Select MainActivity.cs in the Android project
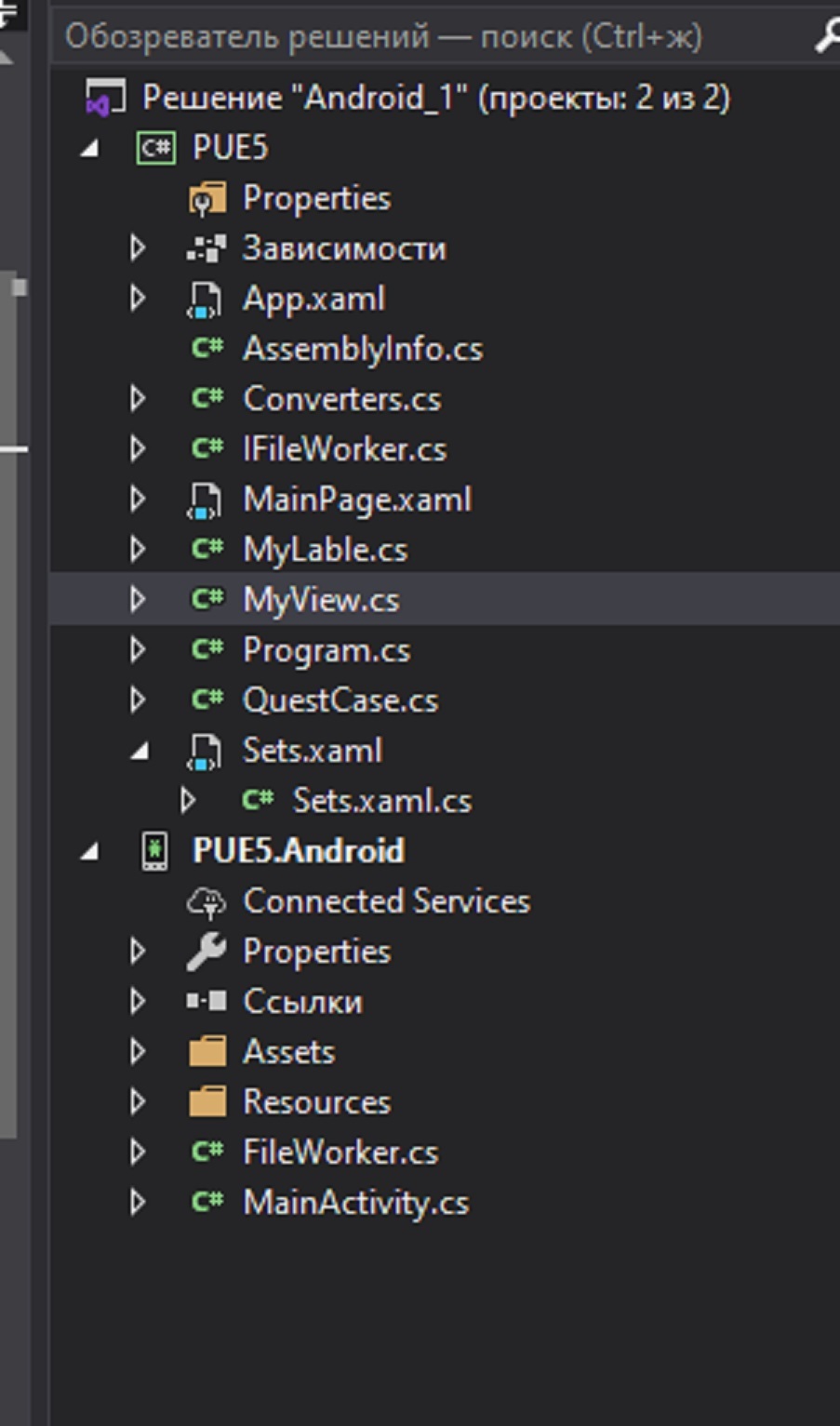 [355, 1203]
